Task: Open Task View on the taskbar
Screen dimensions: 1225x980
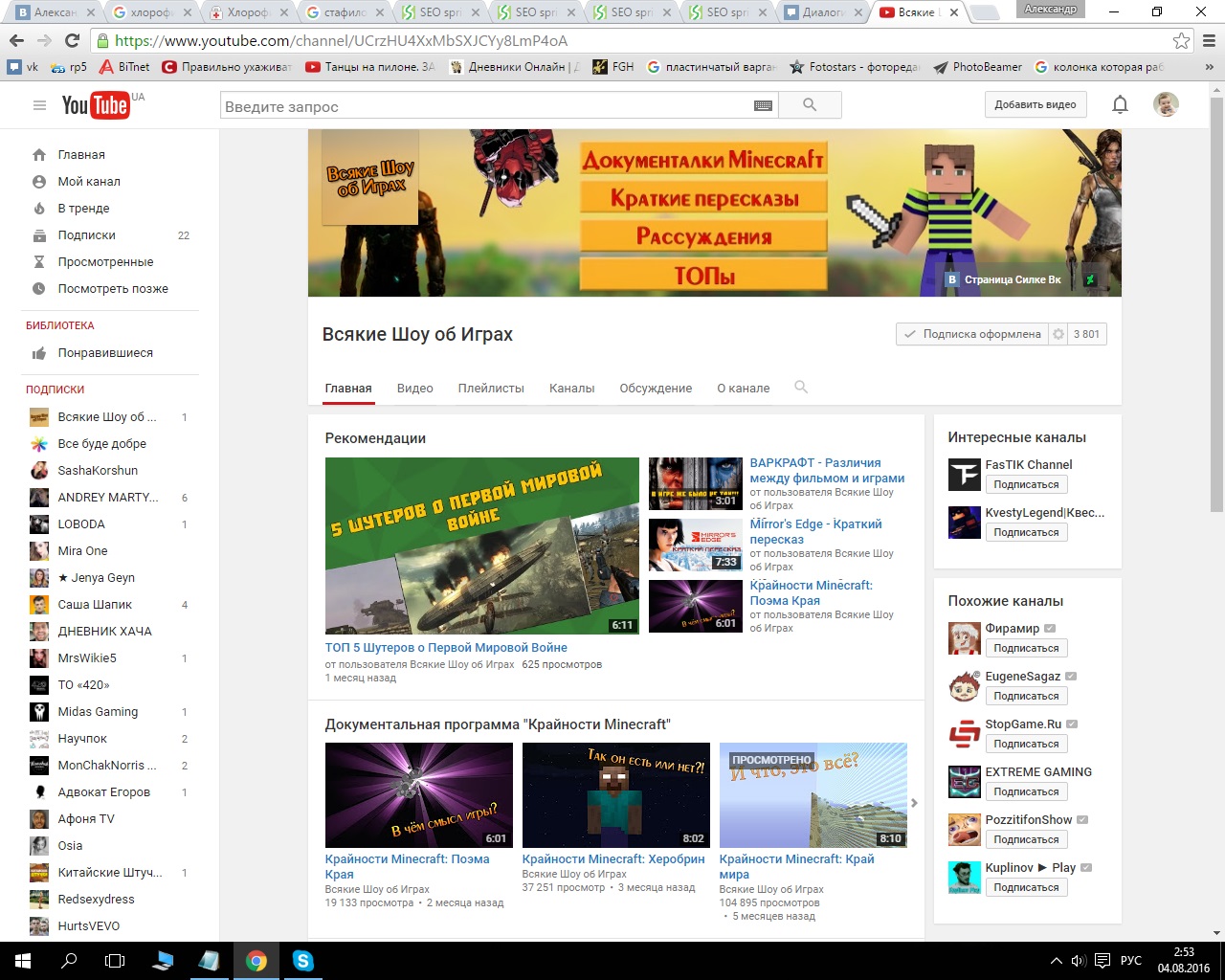Action: (115, 961)
